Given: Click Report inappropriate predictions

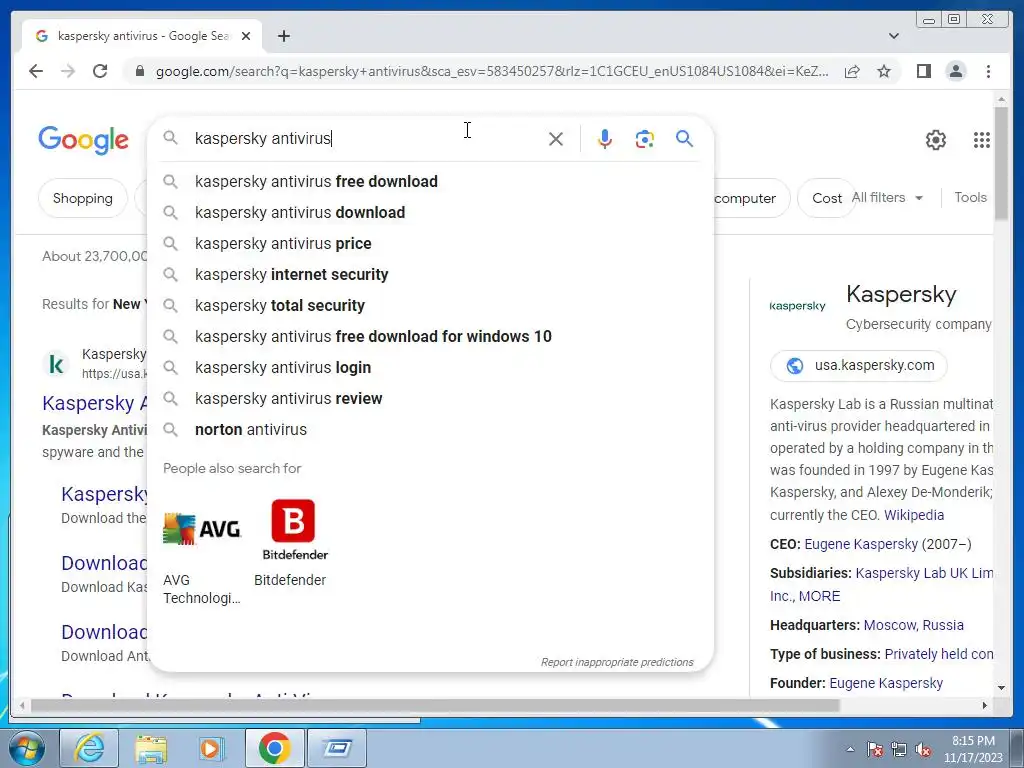Looking at the screenshot, I should coord(617,662).
